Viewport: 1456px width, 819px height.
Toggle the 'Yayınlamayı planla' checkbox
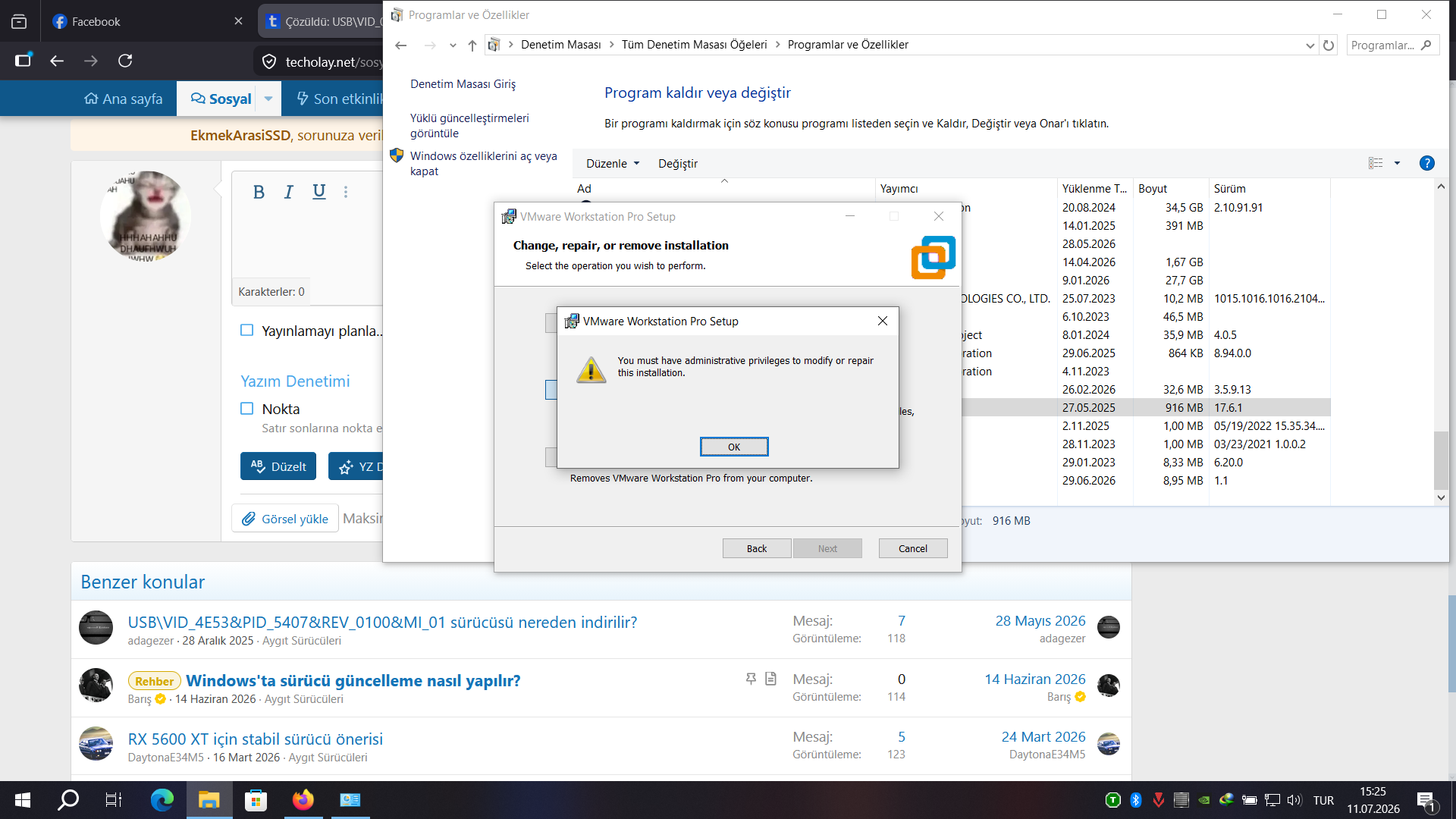[246, 330]
